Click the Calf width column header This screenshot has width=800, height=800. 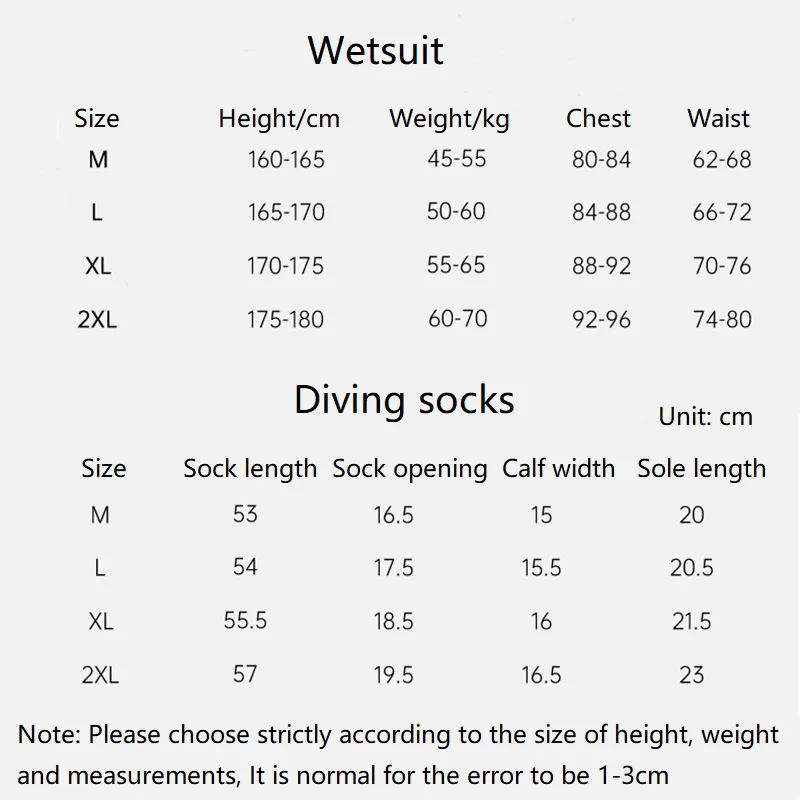coord(558,468)
